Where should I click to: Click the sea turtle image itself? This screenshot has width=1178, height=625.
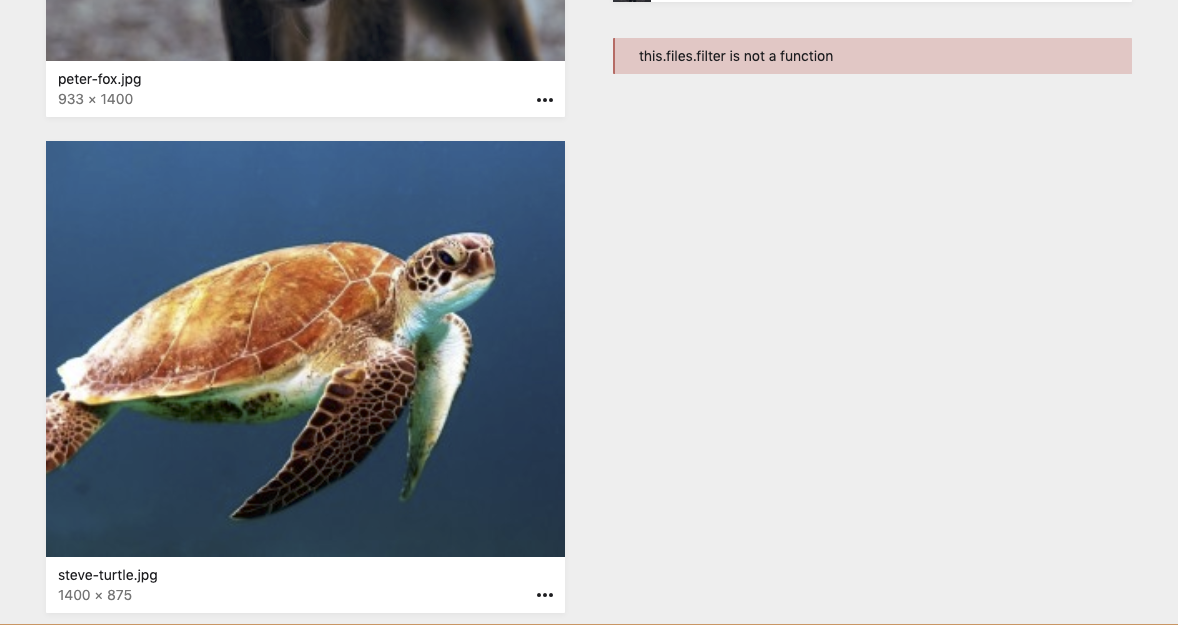click(305, 349)
